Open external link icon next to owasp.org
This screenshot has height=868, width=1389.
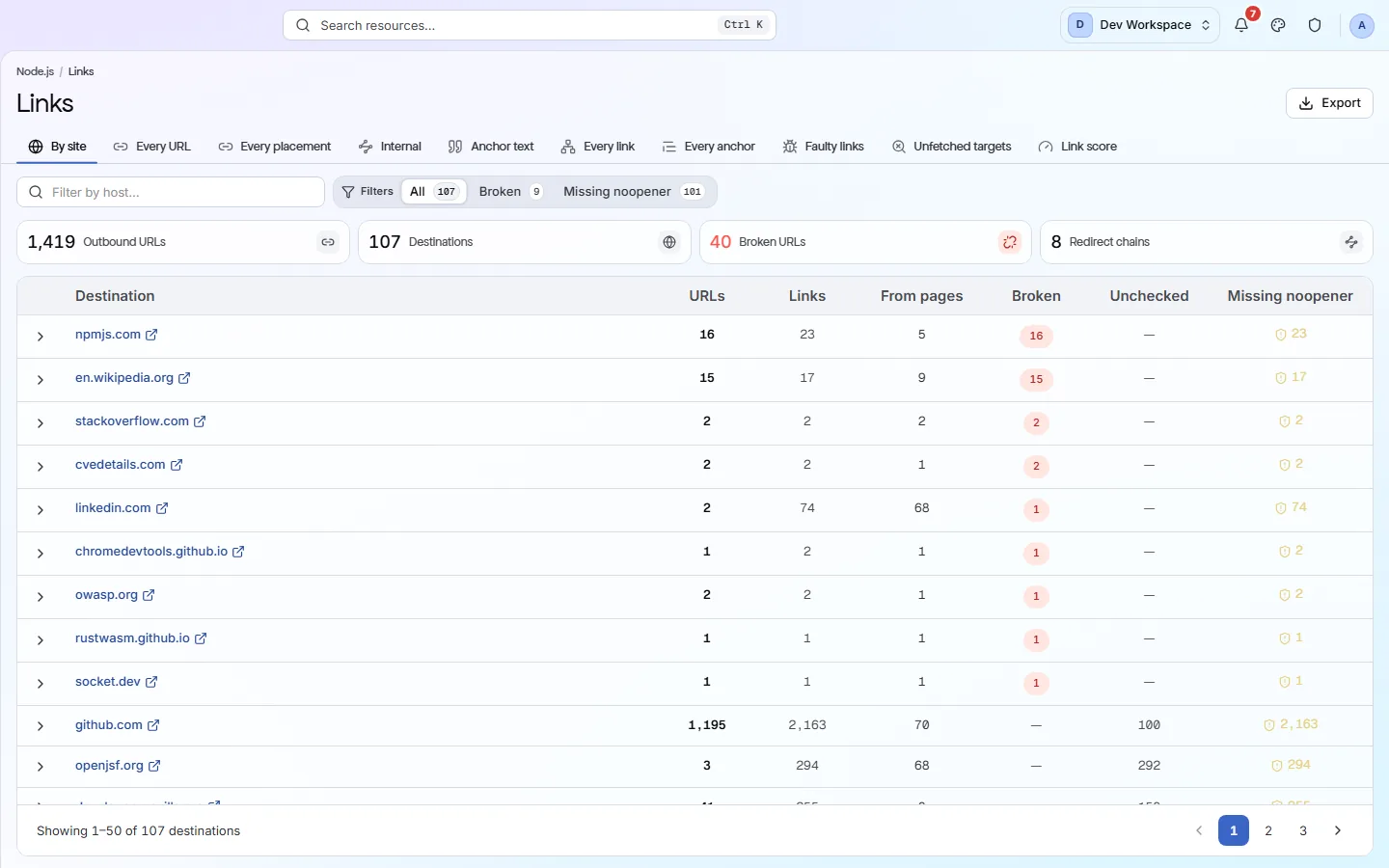click(149, 595)
